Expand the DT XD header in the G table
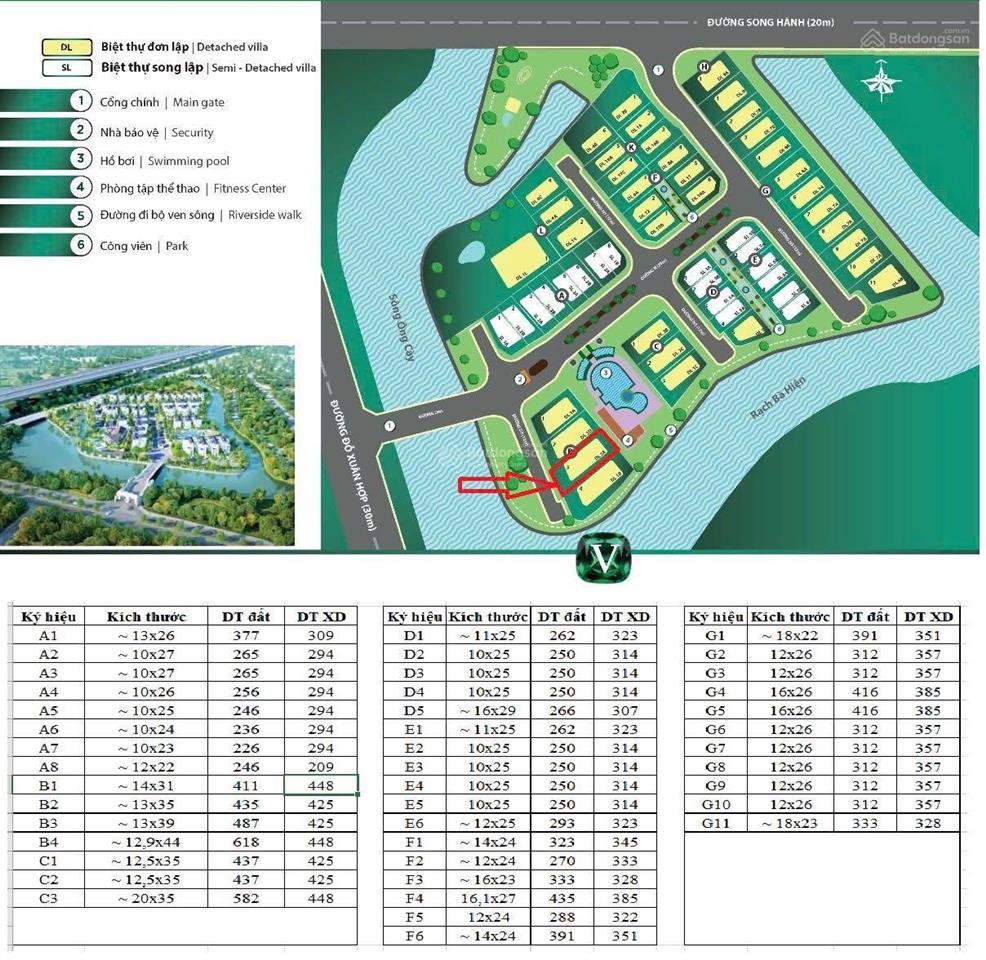This screenshot has width=986, height=960. tap(929, 617)
